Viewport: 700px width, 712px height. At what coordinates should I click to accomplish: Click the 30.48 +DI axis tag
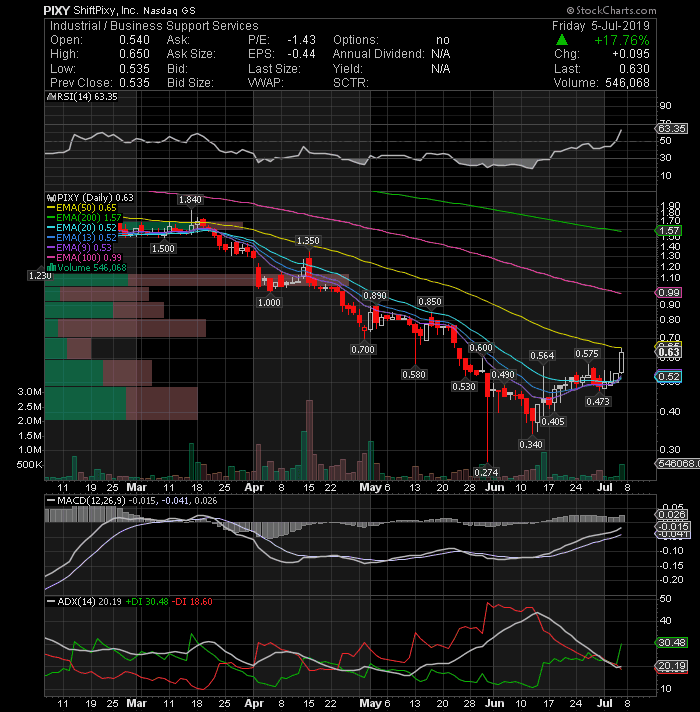coord(672,643)
